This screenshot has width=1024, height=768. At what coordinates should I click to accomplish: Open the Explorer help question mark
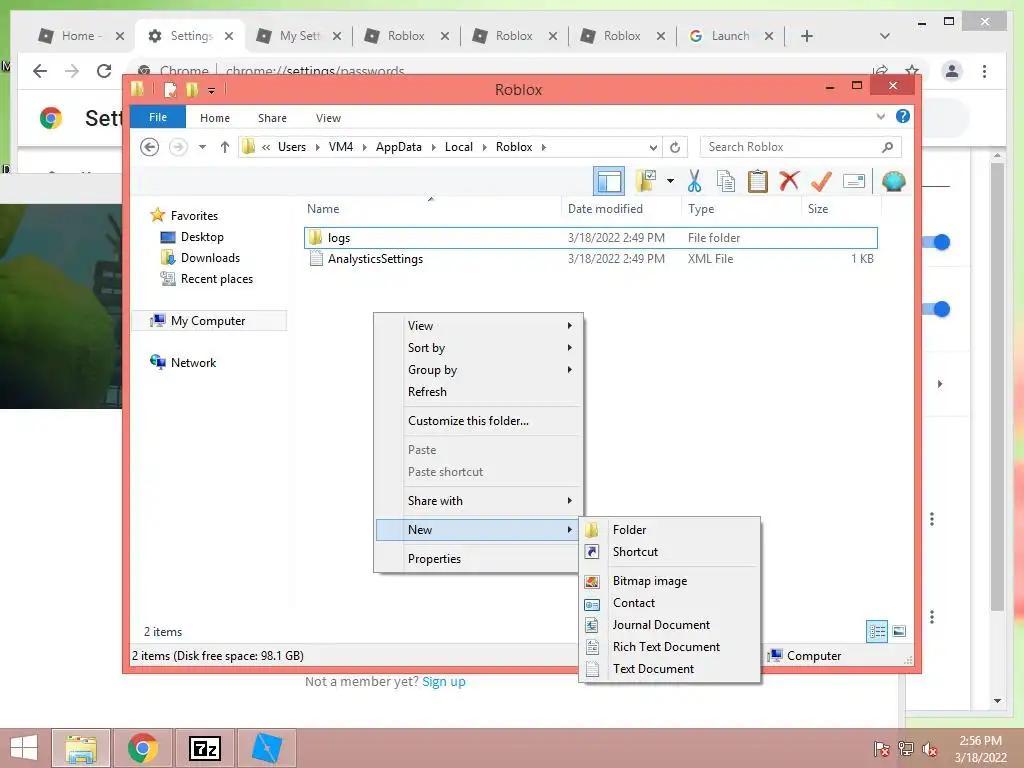tap(903, 116)
